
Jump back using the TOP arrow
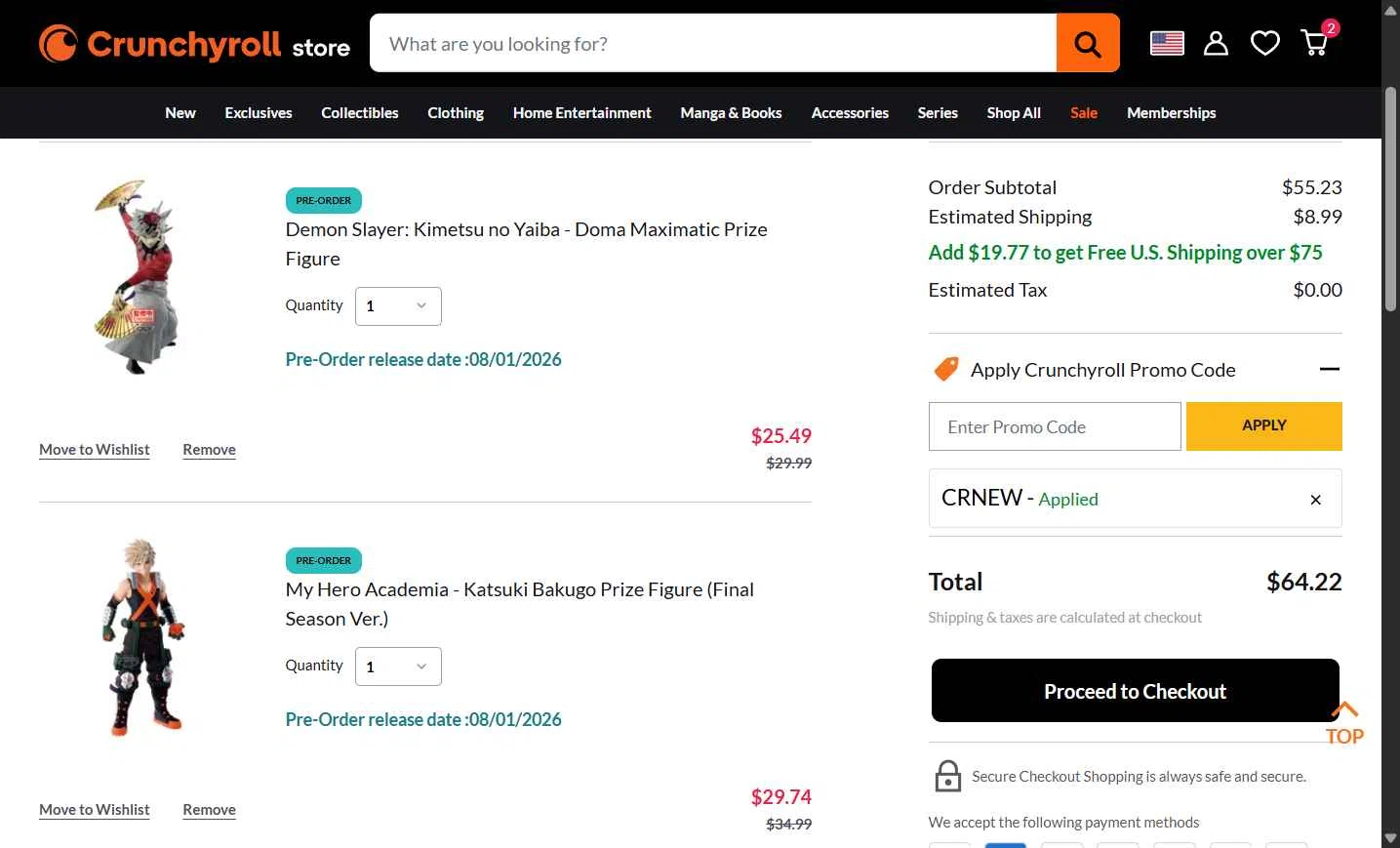pyautogui.click(x=1344, y=723)
